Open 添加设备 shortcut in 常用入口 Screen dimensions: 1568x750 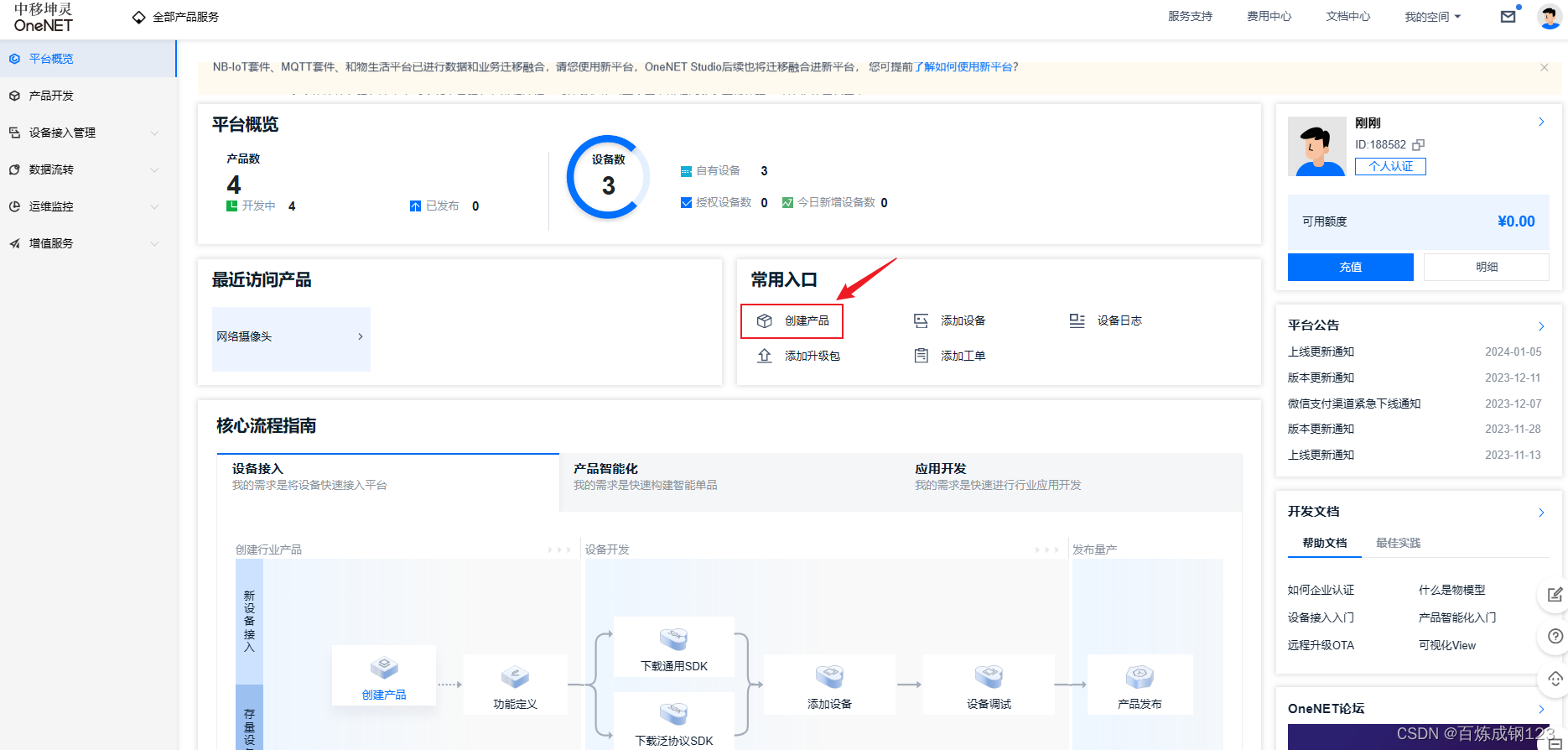coord(949,321)
